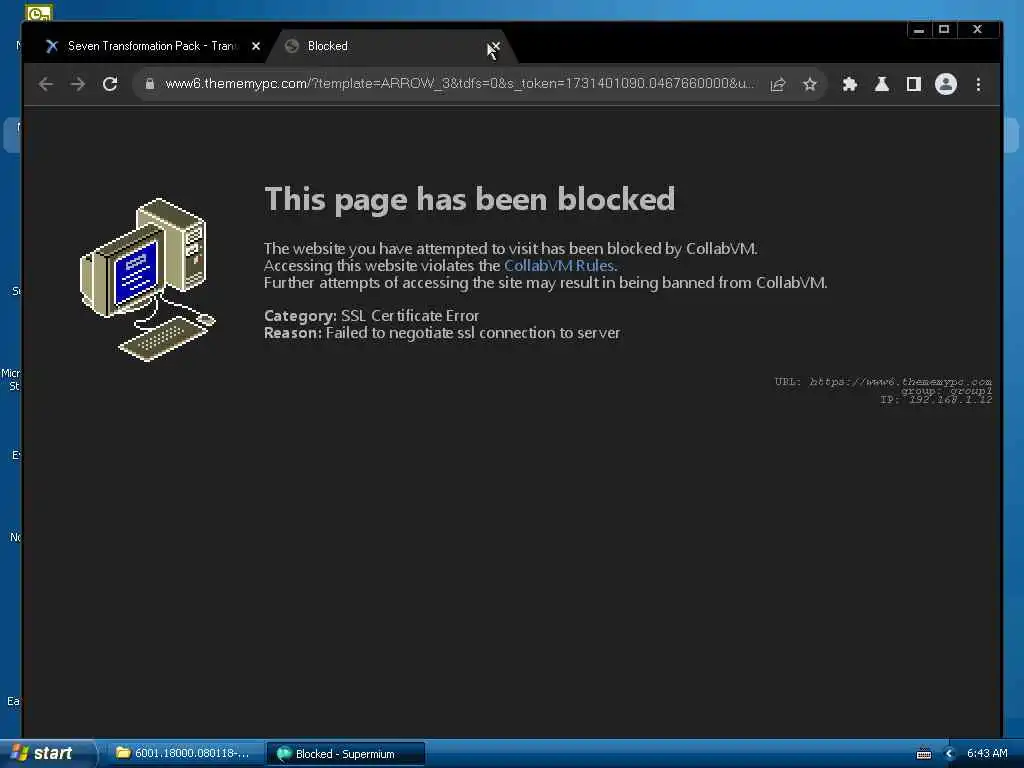
Task: Close the Blocked tab
Action: point(494,46)
